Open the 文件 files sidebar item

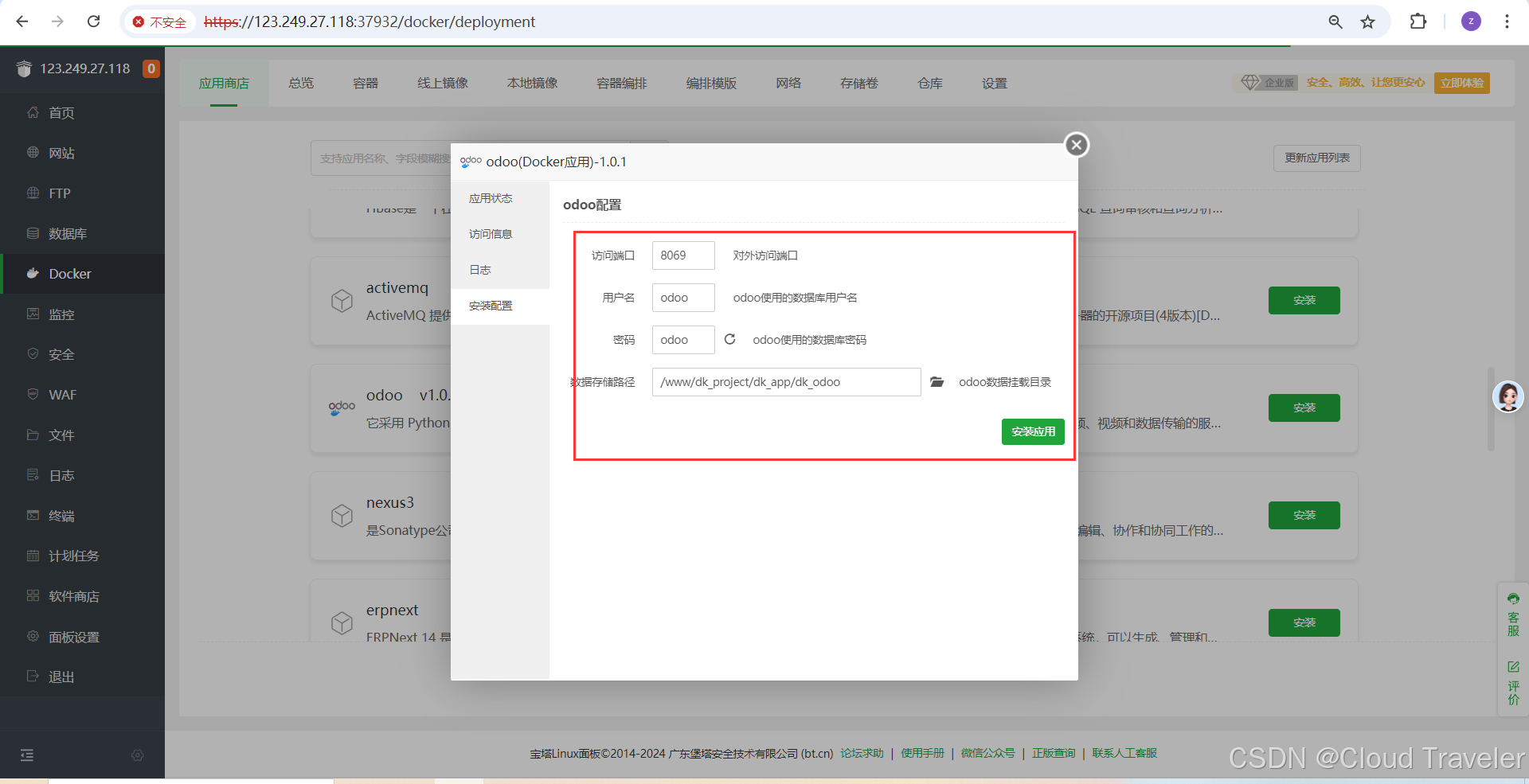(82, 435)
